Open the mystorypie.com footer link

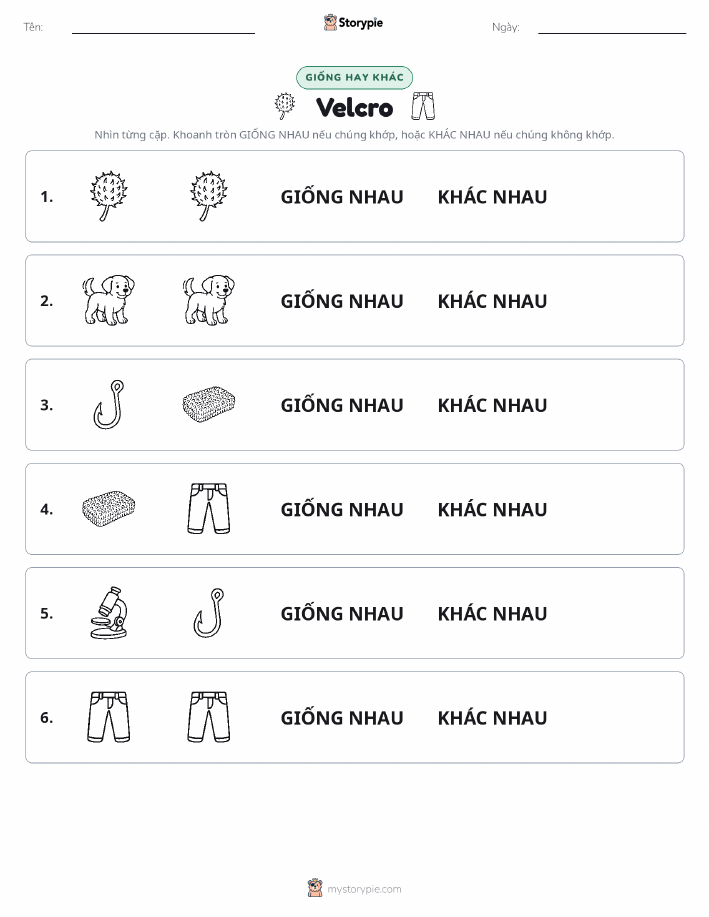(354, 888)
